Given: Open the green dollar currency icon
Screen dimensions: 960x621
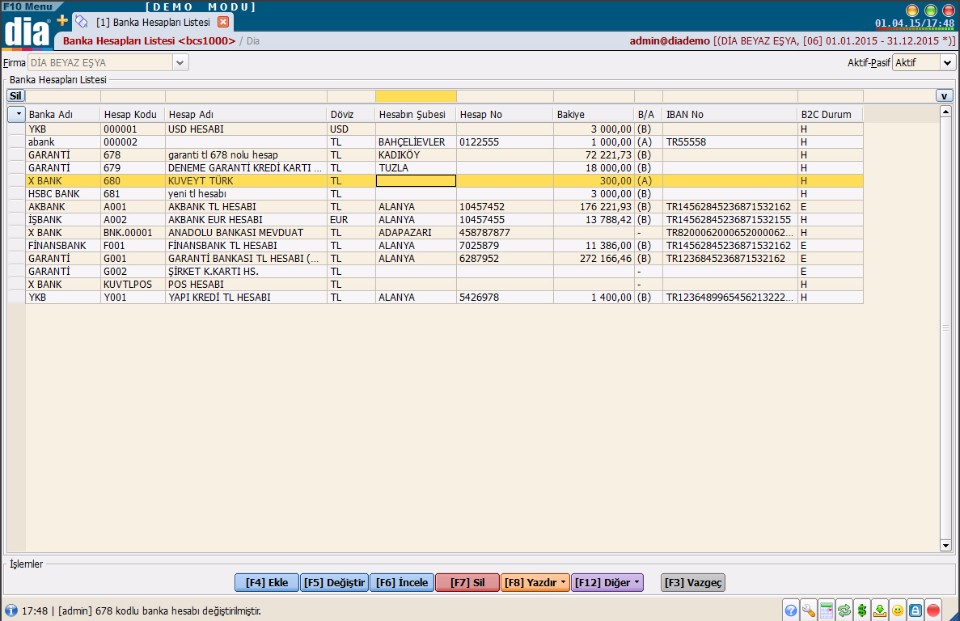Looking at the screenshot, I should (862, 611).
